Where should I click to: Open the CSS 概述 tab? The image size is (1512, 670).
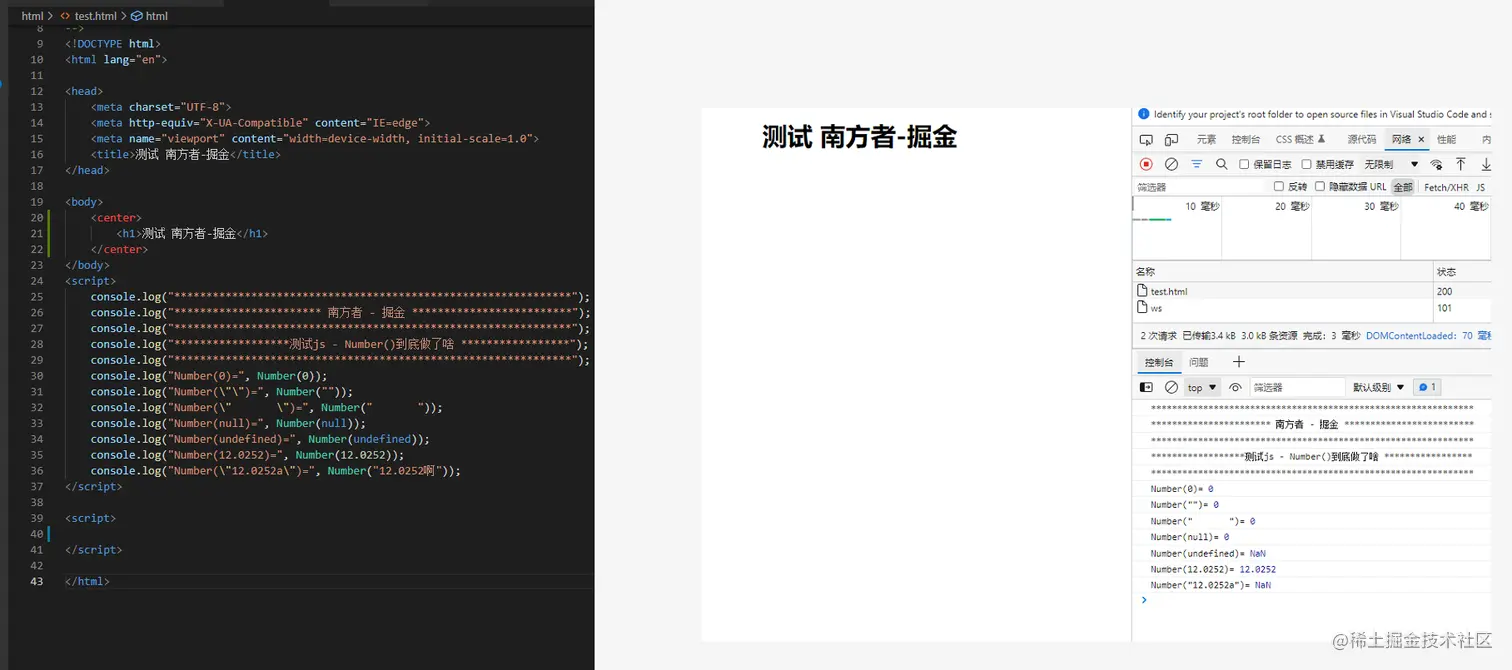pyautogui.click(x=1300, y=140)
